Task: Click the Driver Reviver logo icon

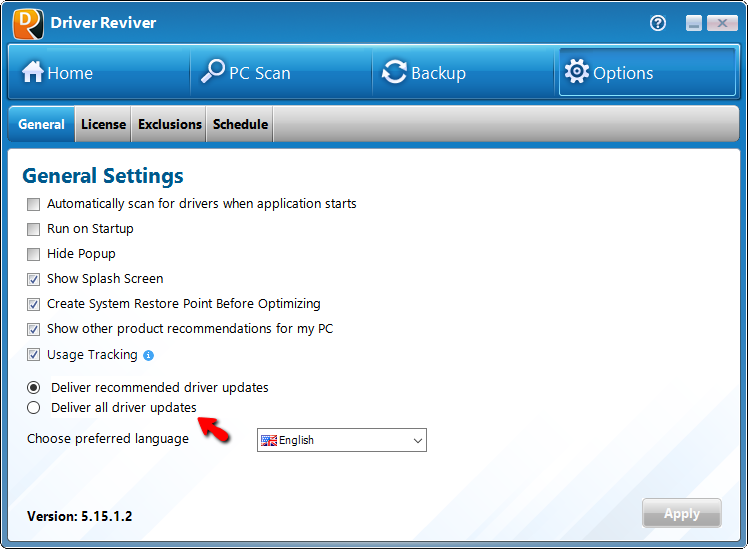Action: point(28,24)
